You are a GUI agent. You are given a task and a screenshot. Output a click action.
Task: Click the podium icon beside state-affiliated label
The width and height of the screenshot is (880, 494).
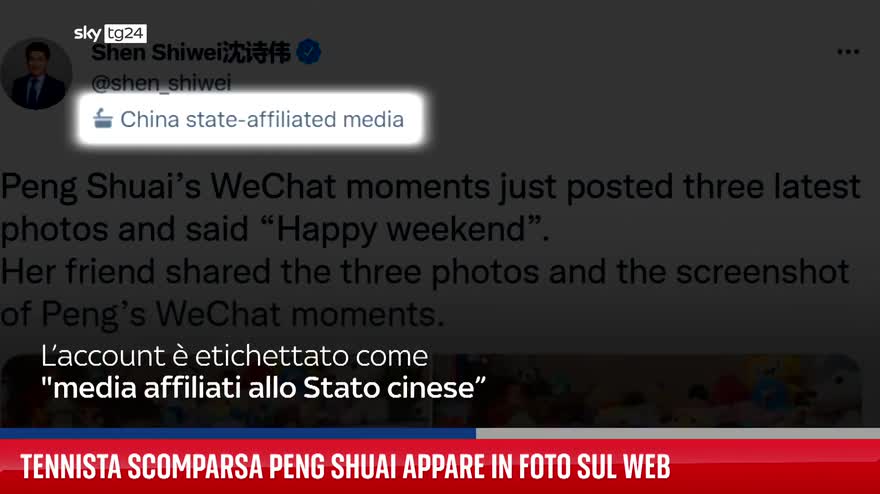point(103,118)
